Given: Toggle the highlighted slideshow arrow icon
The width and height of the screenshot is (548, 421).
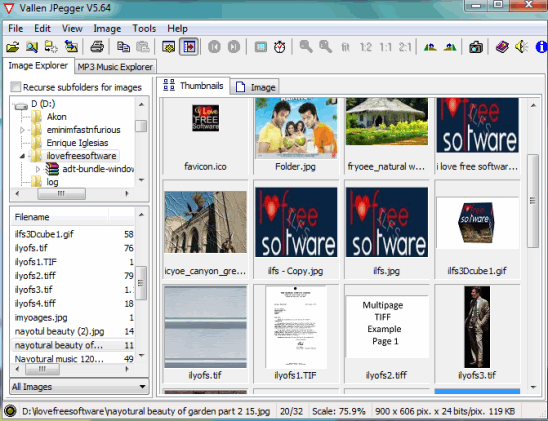Looking at the screenshot, I should (189, 46).
